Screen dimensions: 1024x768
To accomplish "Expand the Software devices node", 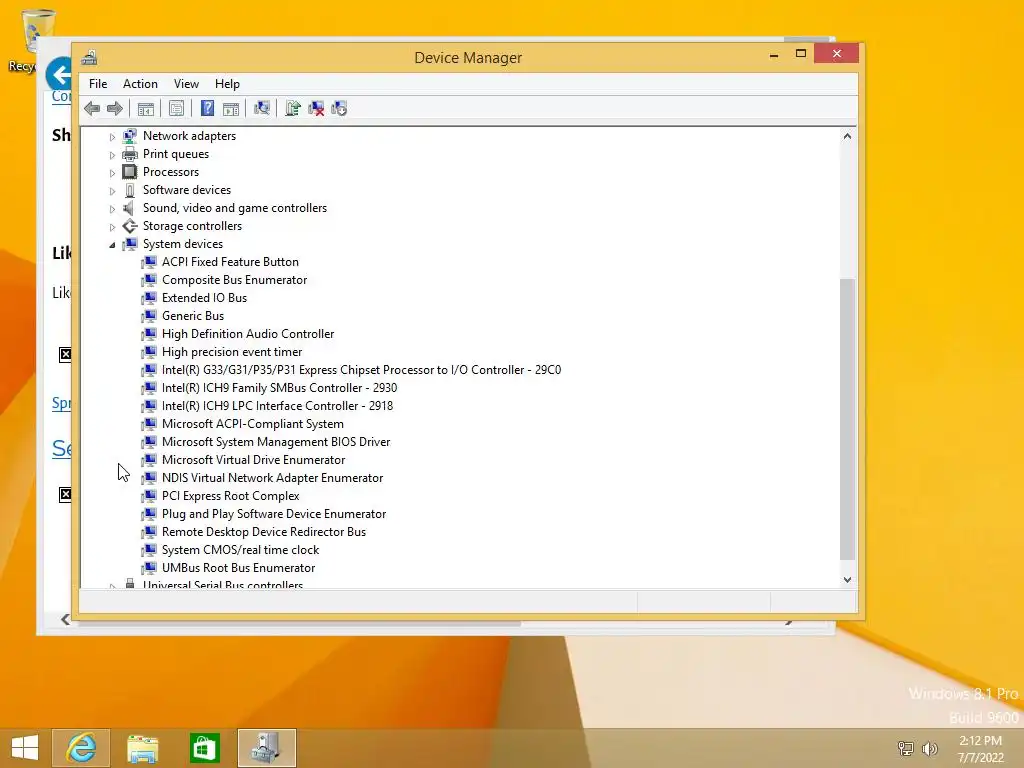I will click(x=112, y=191).
